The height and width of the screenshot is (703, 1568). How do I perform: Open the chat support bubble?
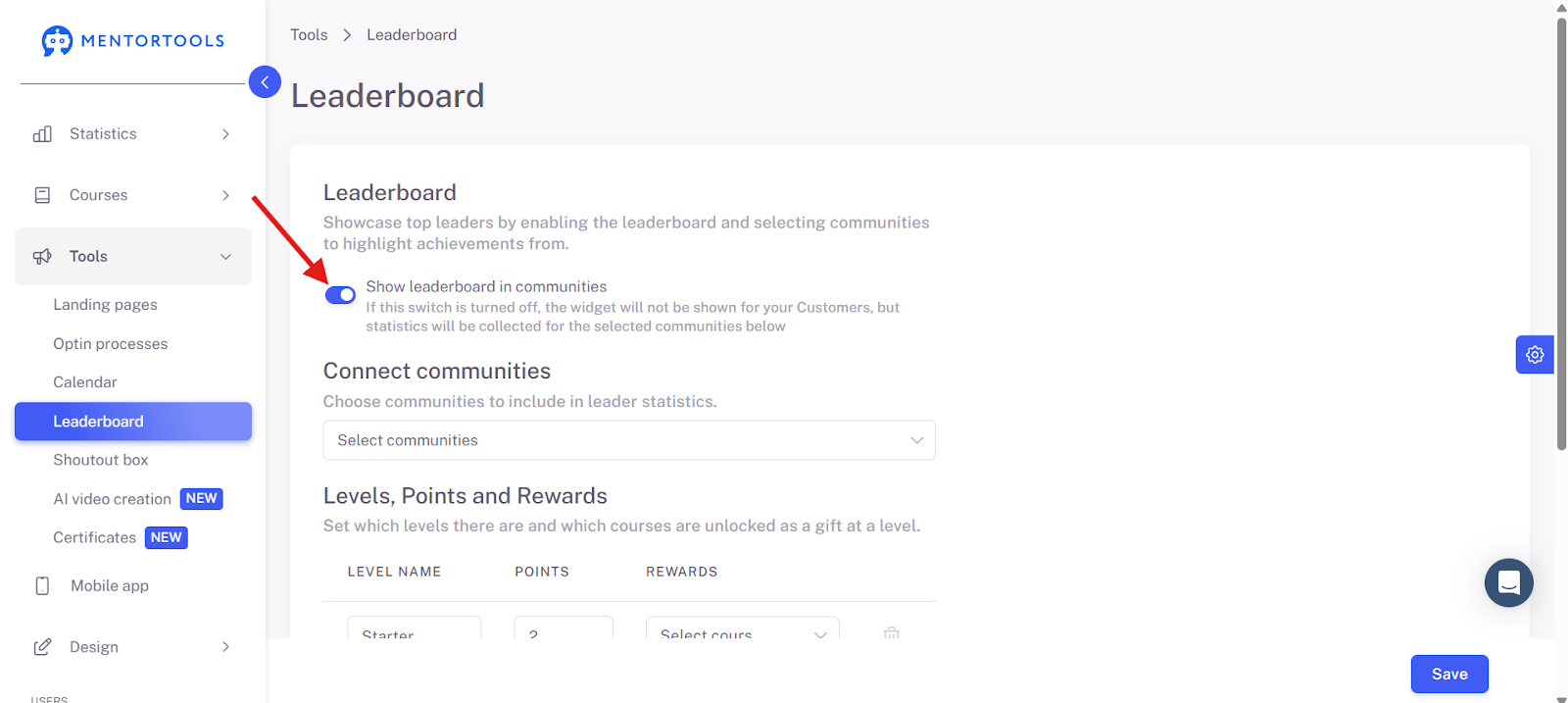1509,583
